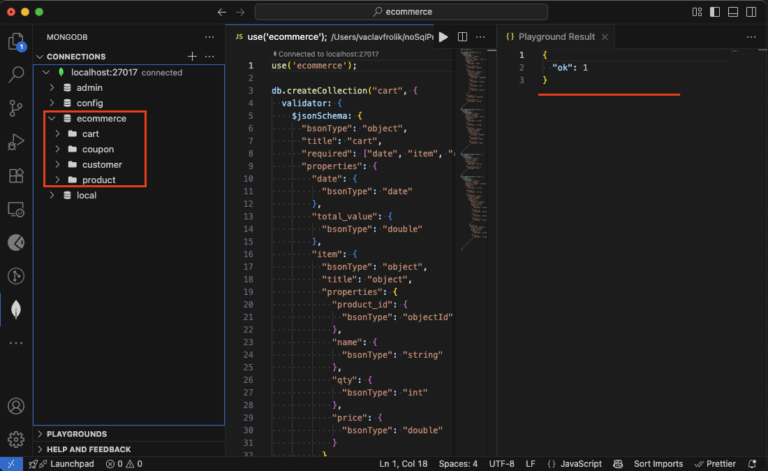
Task: Open the Run and Debug view
Action: coord(16,142)
